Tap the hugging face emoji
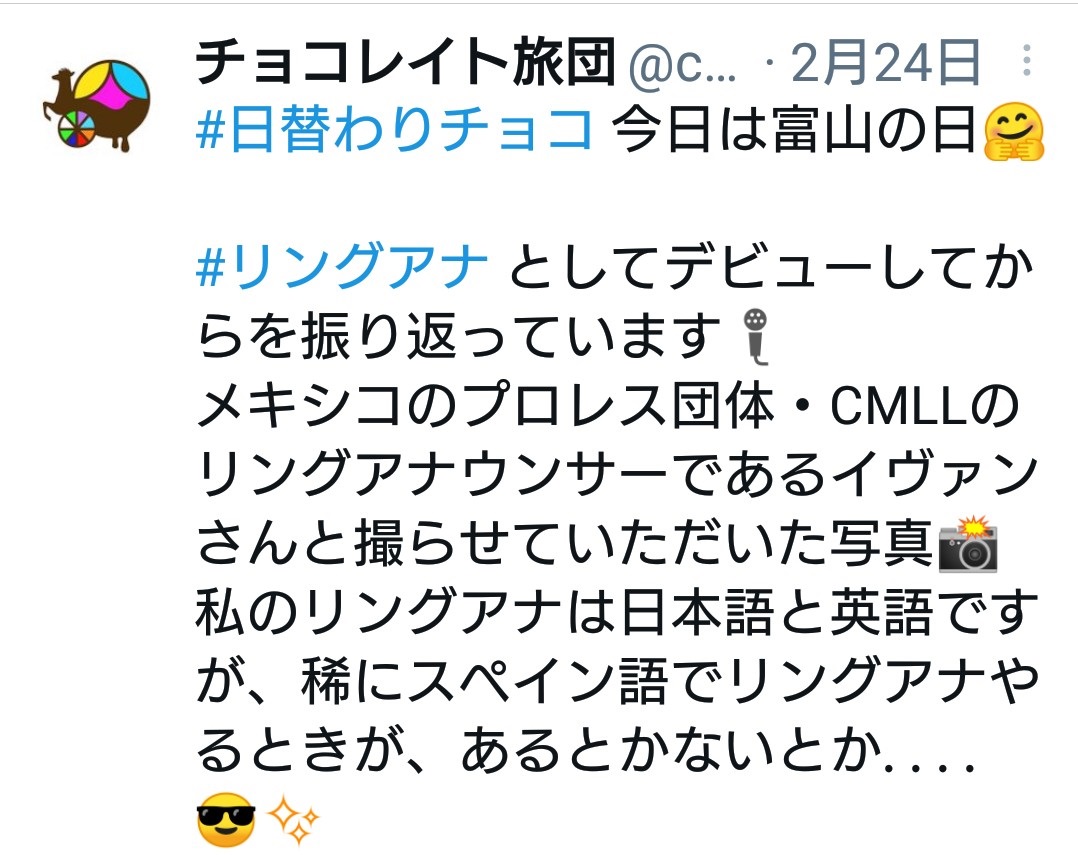The image size is (1078, 855). click(1014, 131)
